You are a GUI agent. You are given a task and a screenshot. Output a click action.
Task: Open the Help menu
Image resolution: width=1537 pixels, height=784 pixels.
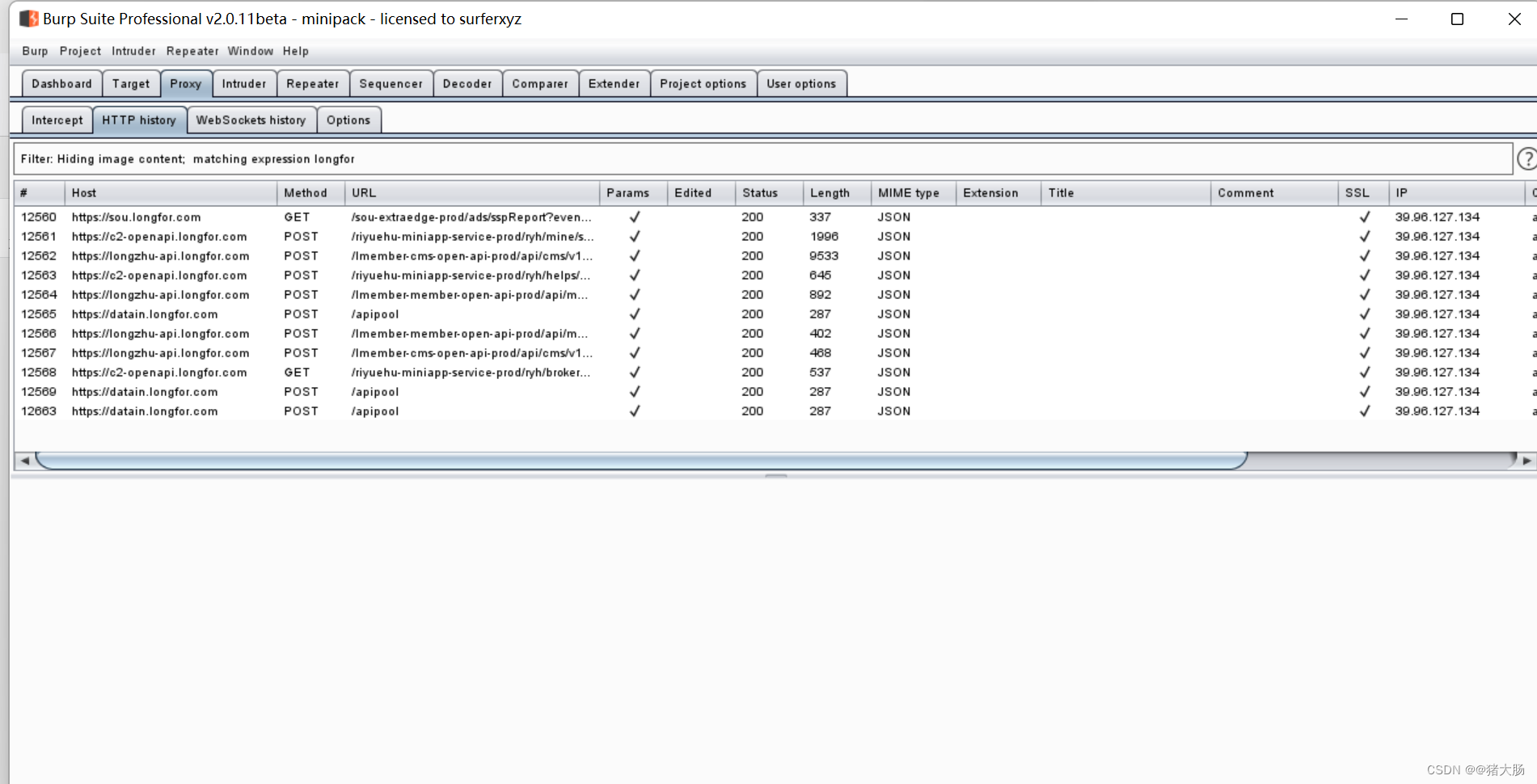pos(296,51)
